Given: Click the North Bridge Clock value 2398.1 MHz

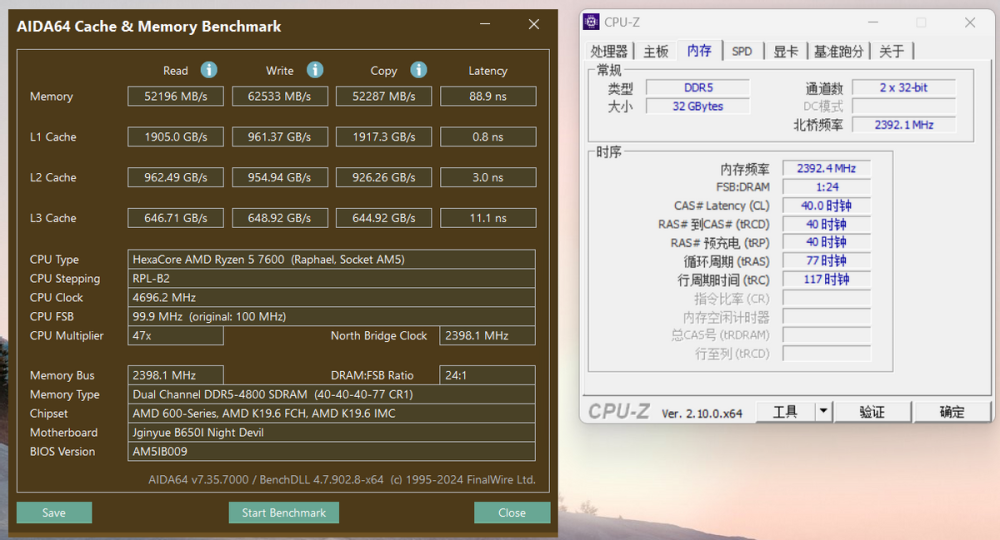Looking at the screenshot, I should coord(488,335).
